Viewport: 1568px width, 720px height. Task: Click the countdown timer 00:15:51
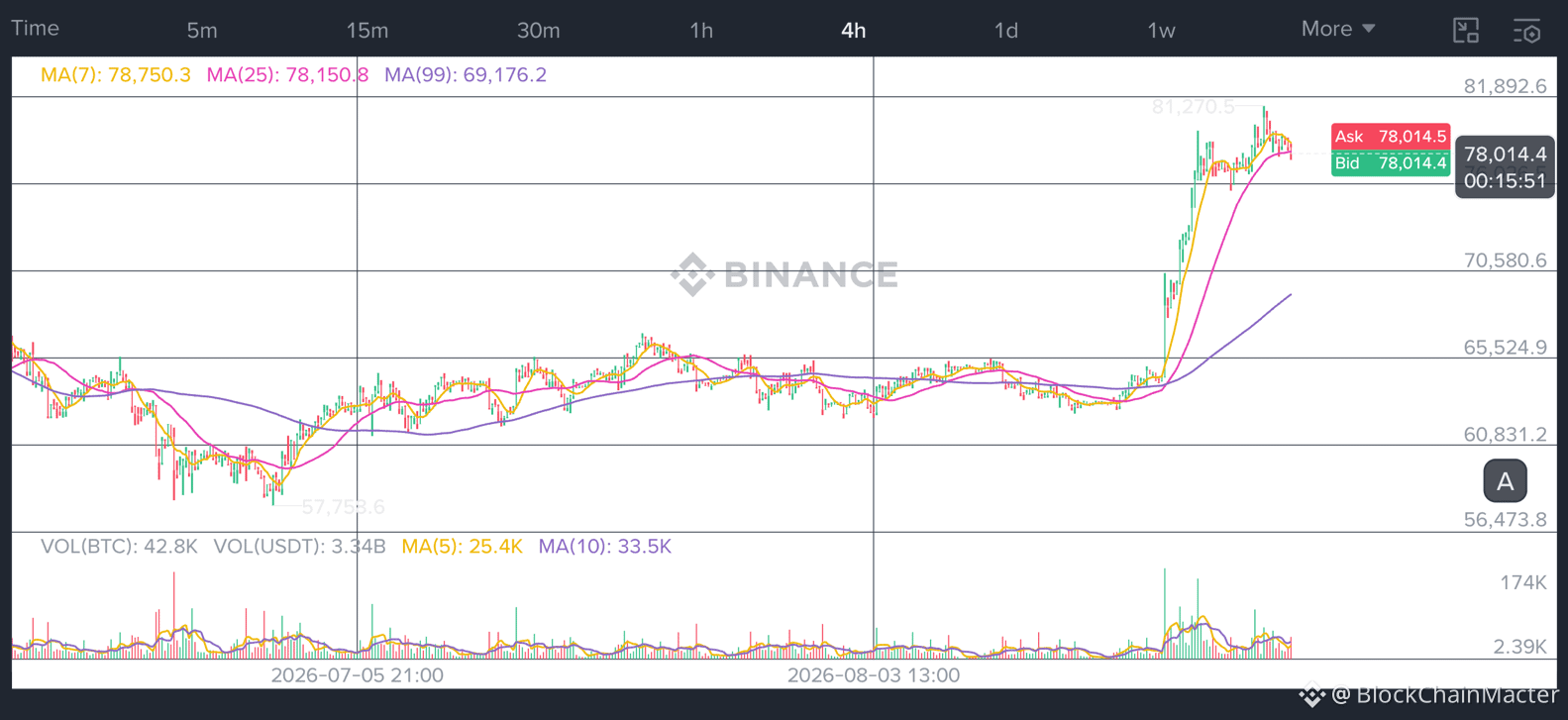1505,181
